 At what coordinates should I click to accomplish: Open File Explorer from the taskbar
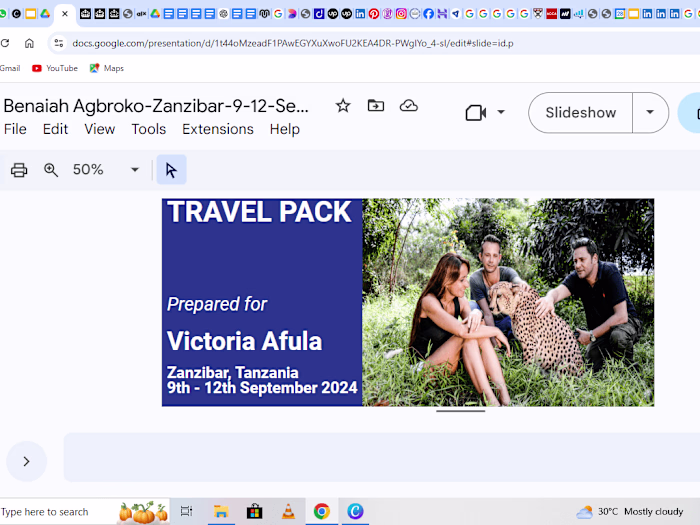coord(221,511)
